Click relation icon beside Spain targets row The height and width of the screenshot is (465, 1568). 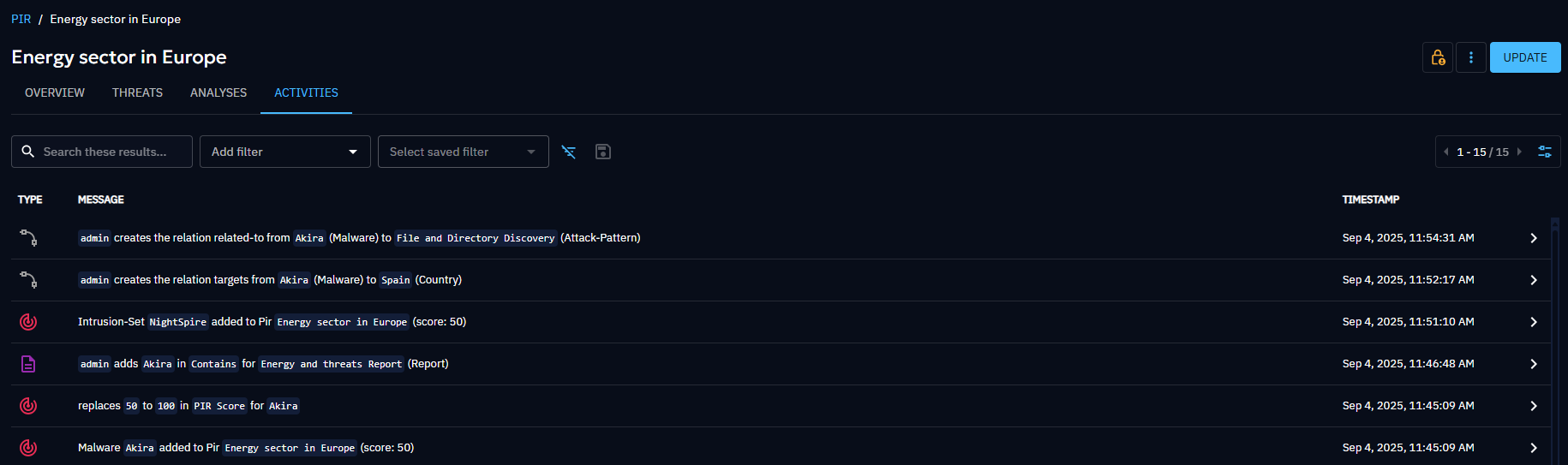click(x=28, y=280)
